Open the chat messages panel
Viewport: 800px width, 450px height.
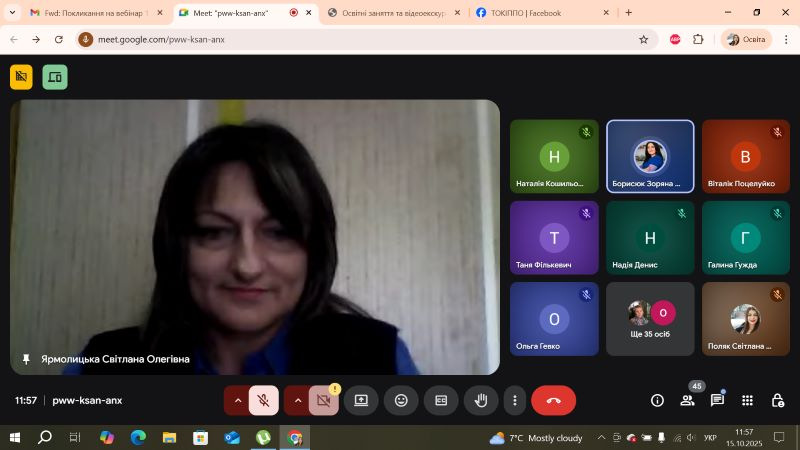(x=717, y=400)
